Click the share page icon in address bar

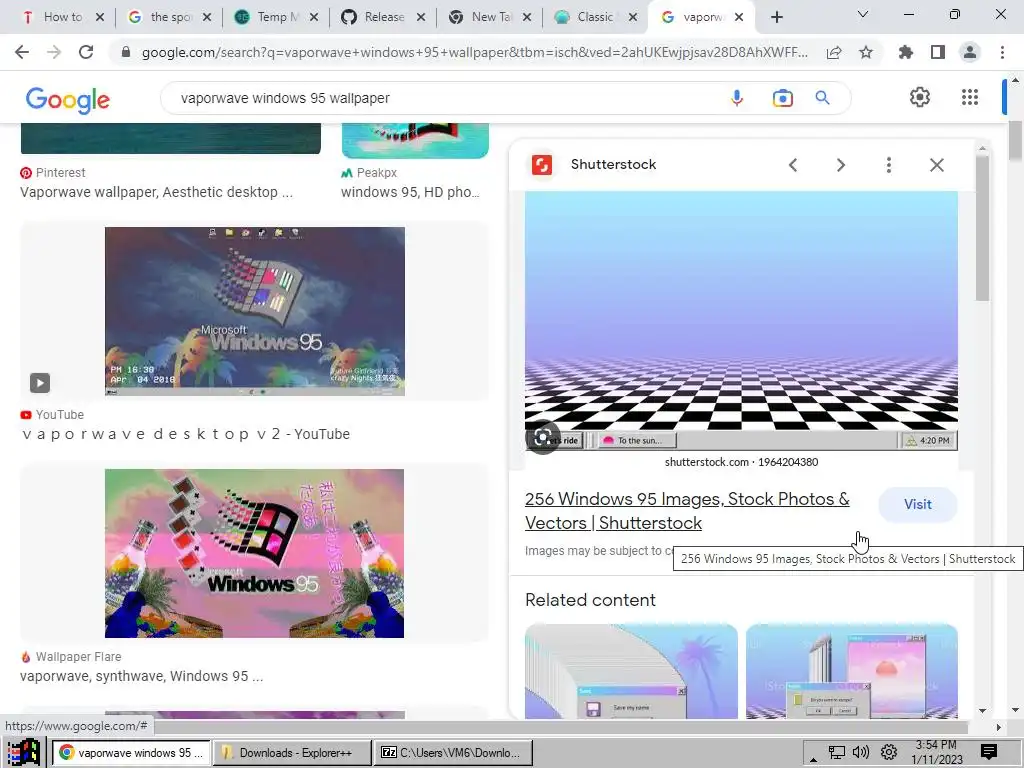click(x=834, y=52)
